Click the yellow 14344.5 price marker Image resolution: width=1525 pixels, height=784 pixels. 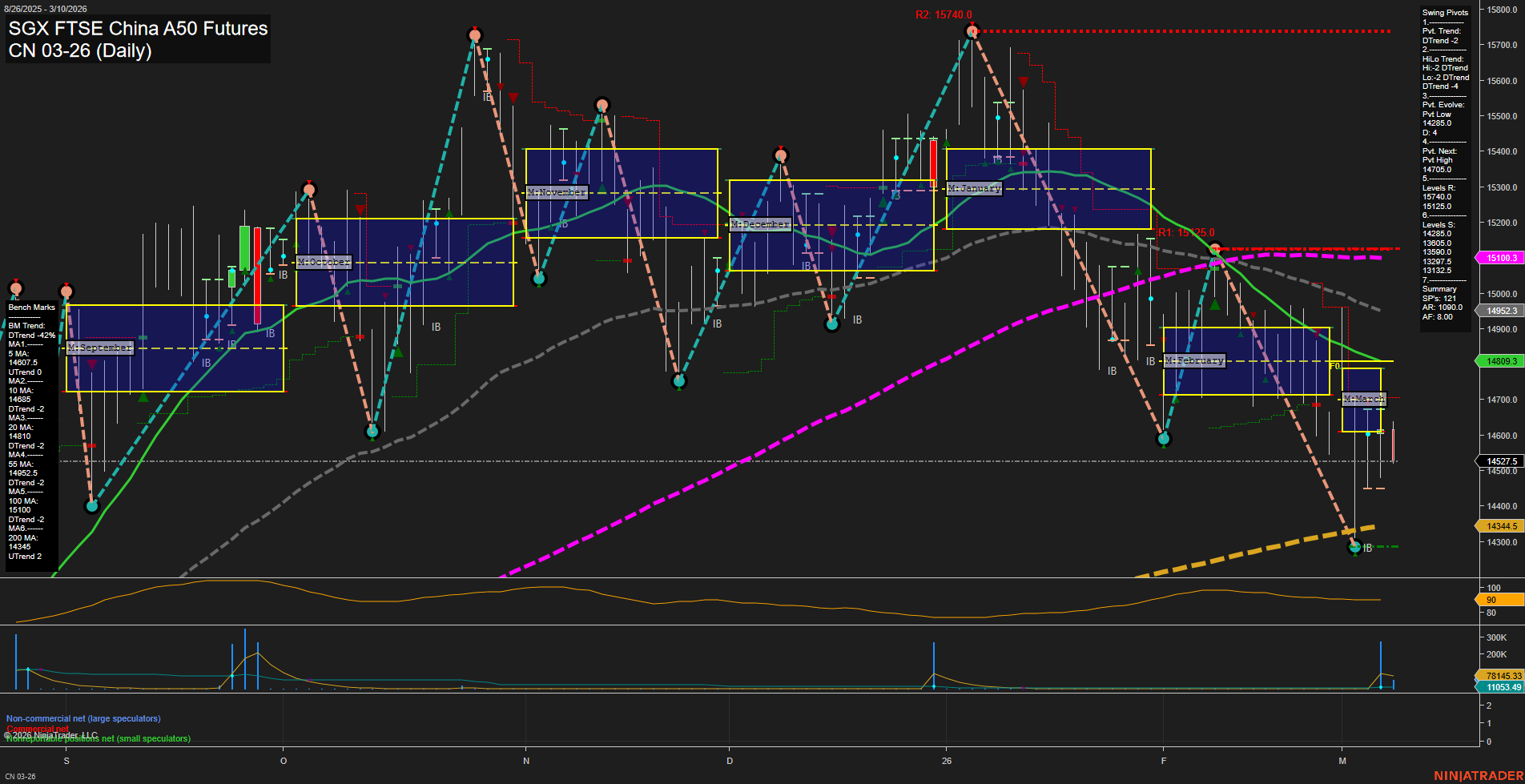pyautogui.click(x=1500, y=526)
